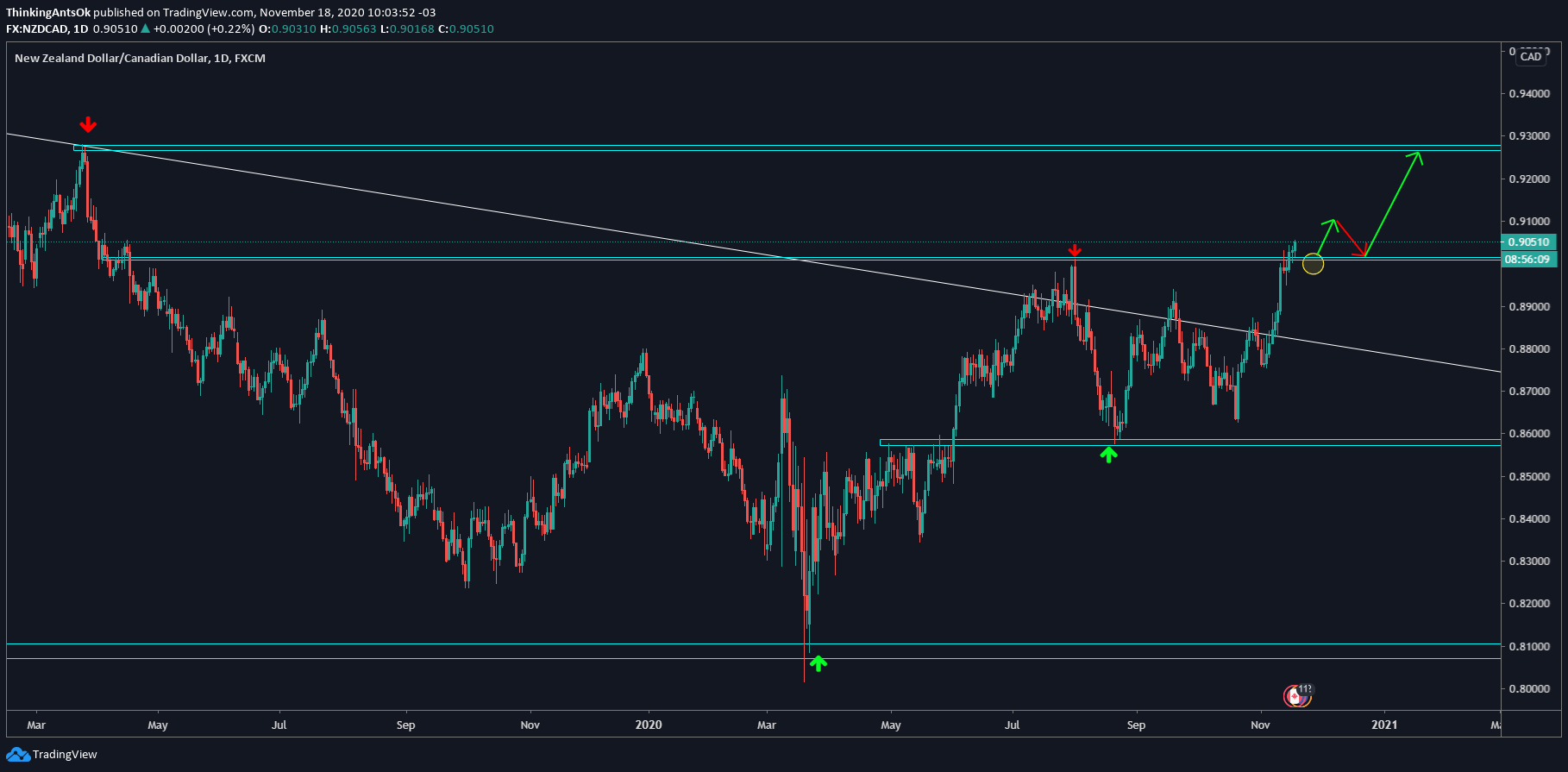Click the '2021' label on the time axis

click(1384, 725)
